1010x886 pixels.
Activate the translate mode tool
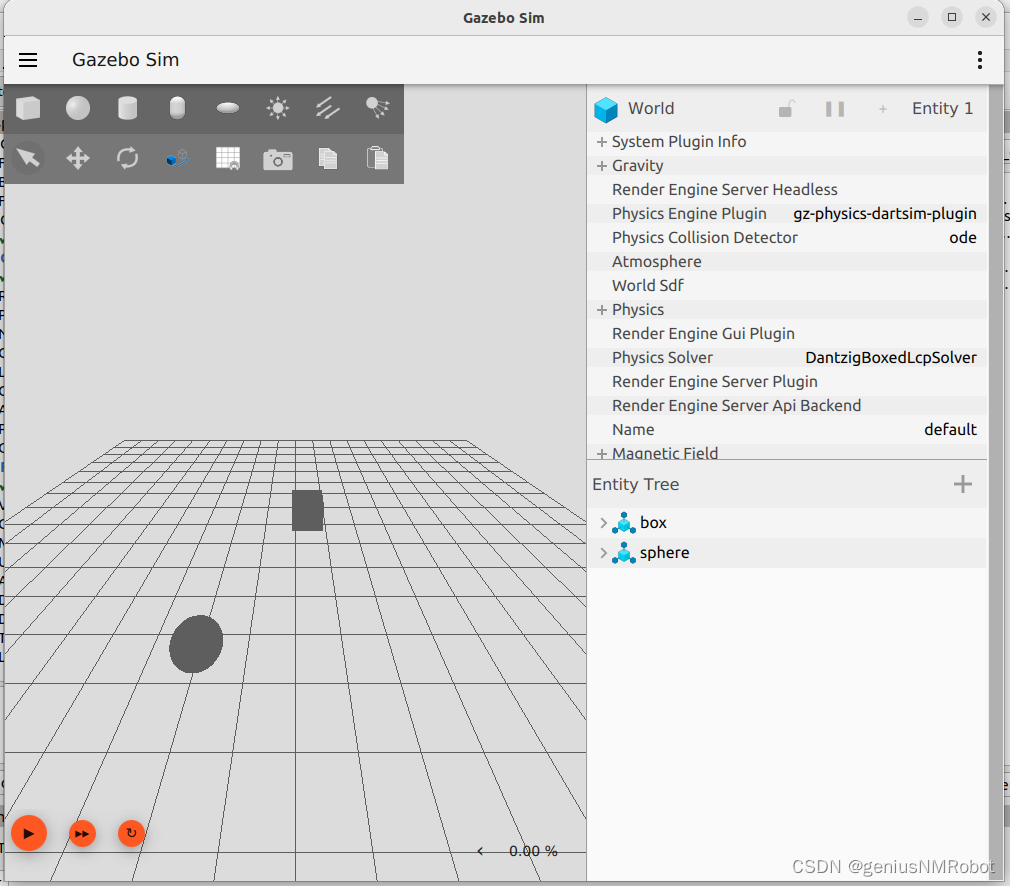click(x=78, y=158)
